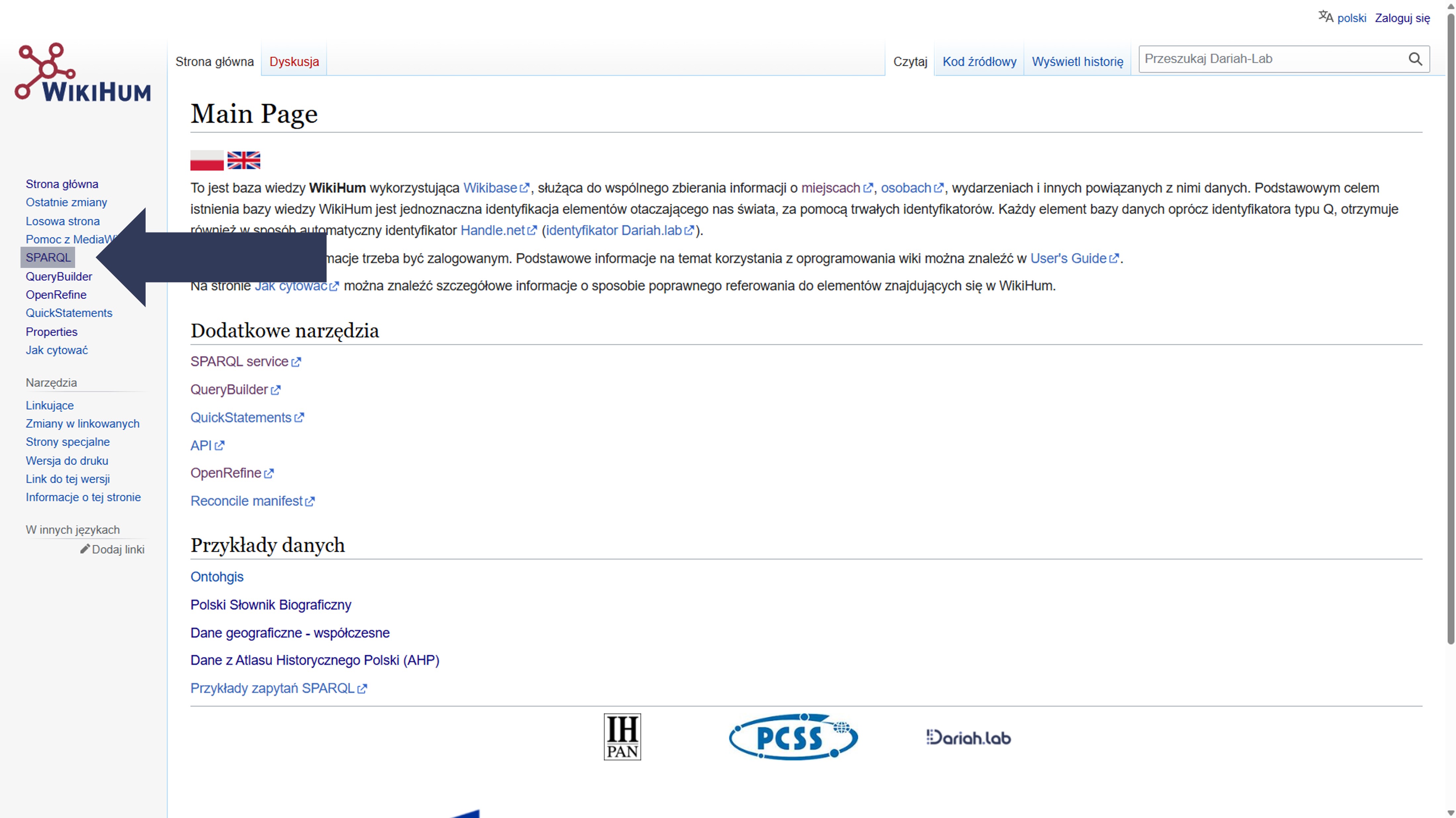Open Strony specjalne in the sidebar
The width and height of the screenshot is (1456, 818).
click(x=68, y=442)
